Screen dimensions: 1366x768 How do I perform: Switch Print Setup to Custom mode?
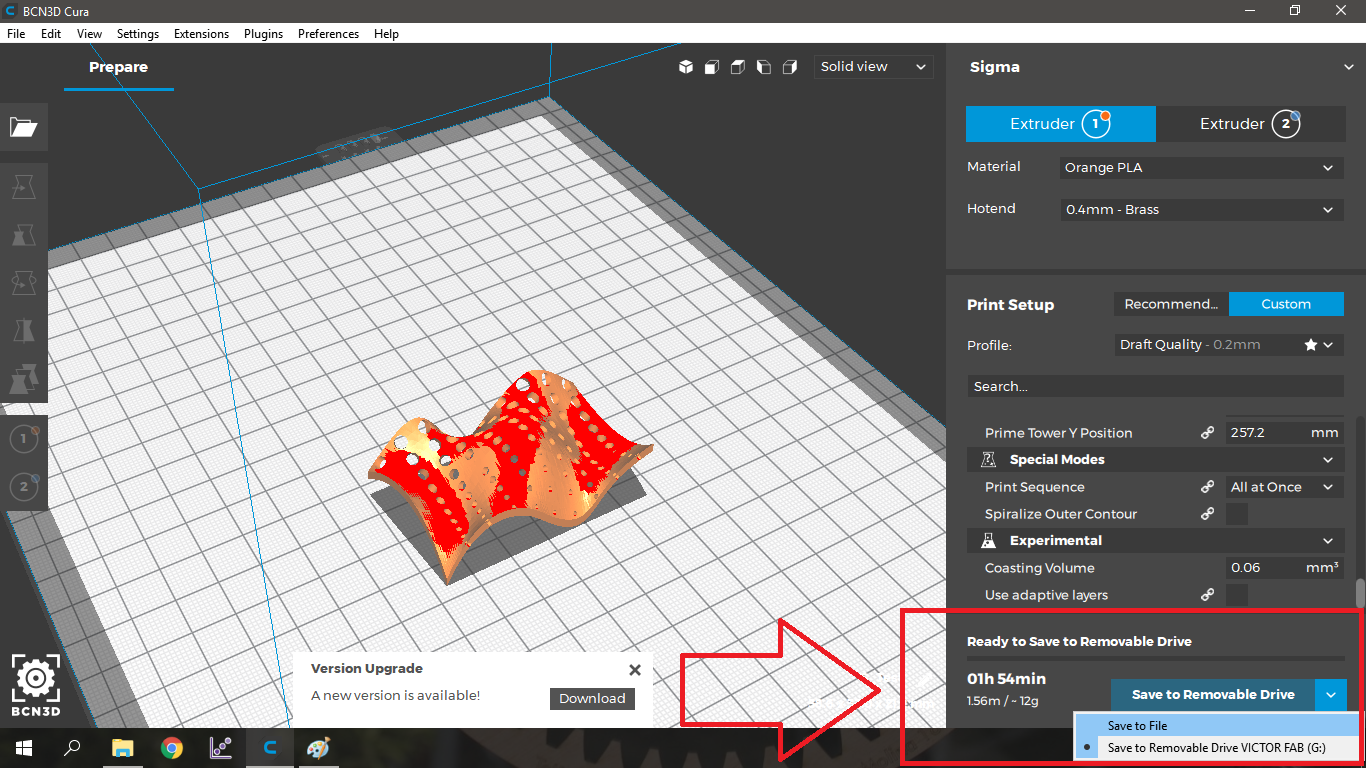point(1286,304)
